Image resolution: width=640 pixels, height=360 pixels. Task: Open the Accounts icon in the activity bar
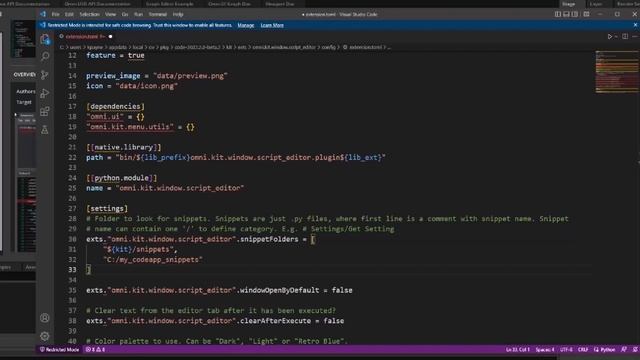[x=45, y=318]
